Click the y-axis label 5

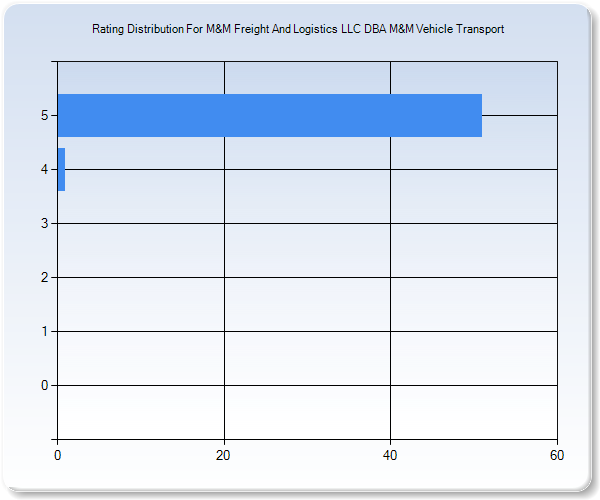tap(44, 115)
